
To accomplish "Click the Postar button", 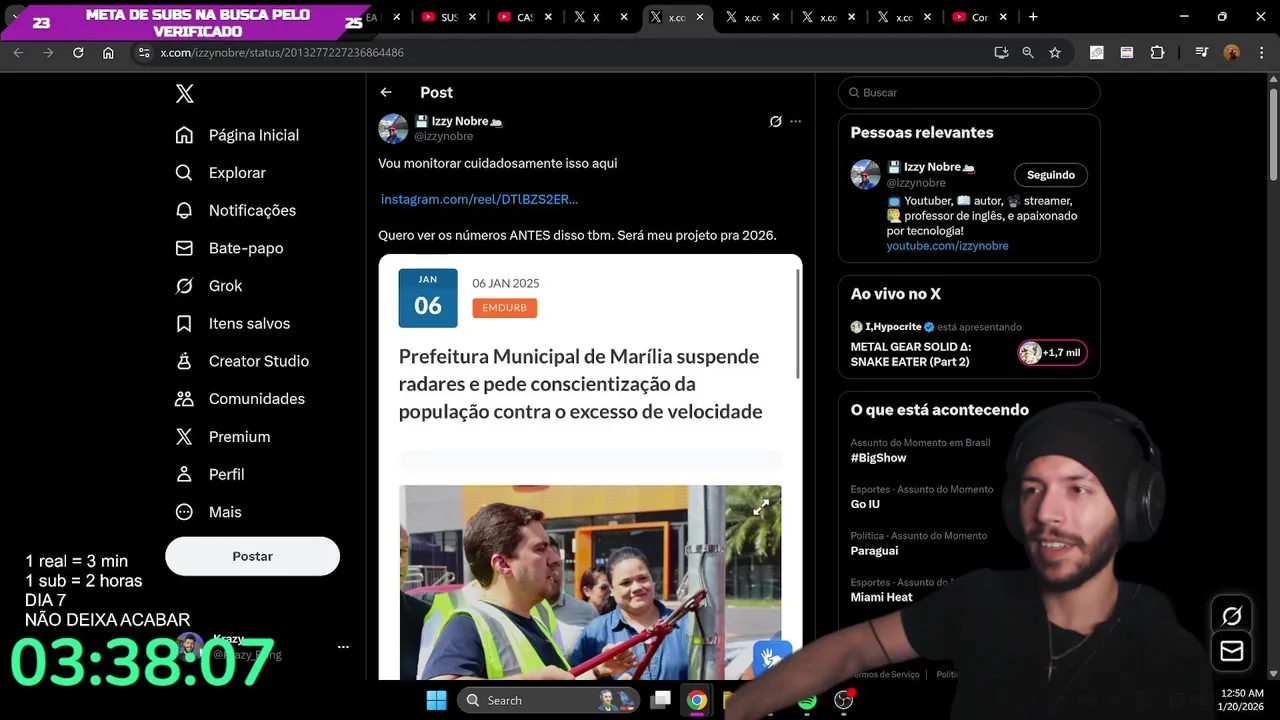I will pos(252,556).
